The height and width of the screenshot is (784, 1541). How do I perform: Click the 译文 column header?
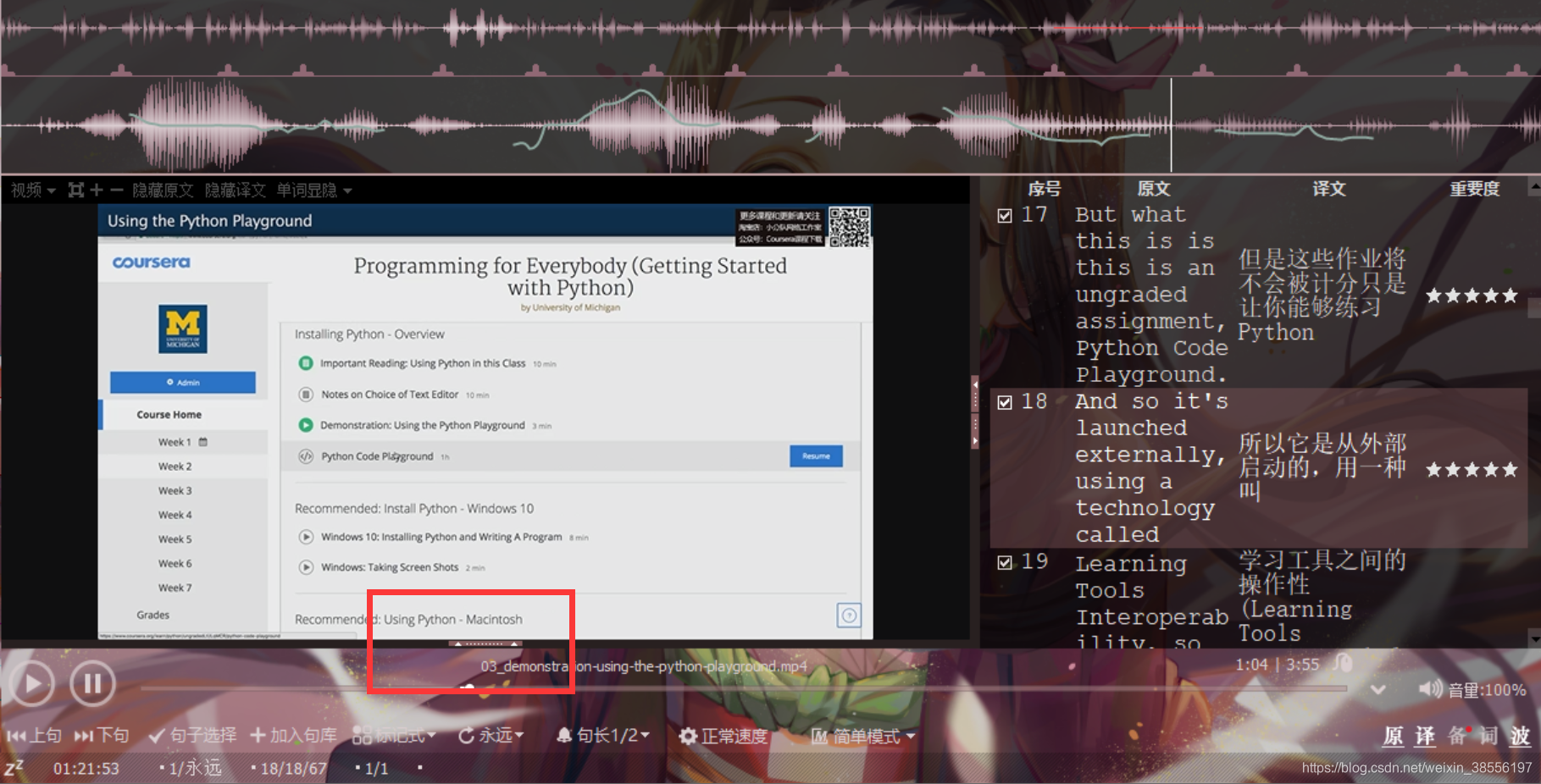[x=1329, y=189]
